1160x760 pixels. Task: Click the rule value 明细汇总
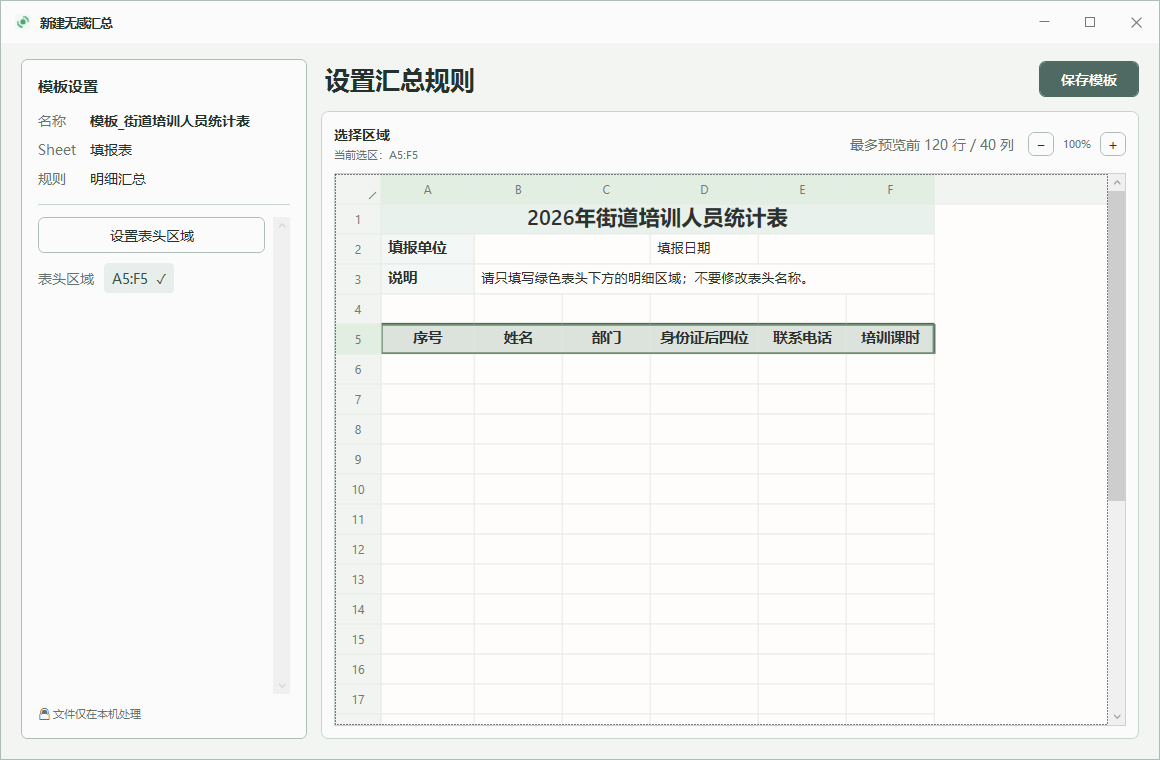click(118, 179)
